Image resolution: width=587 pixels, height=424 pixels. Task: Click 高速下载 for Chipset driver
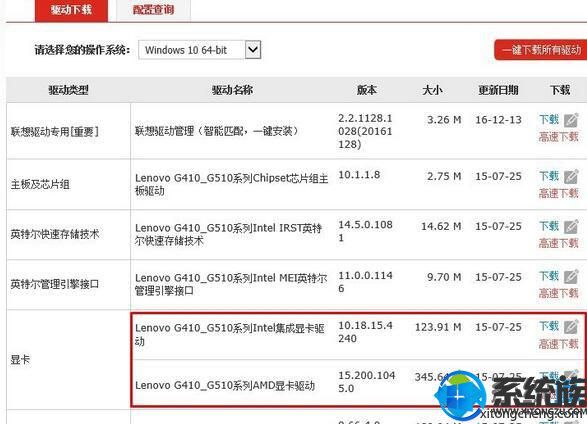(559, 193)
